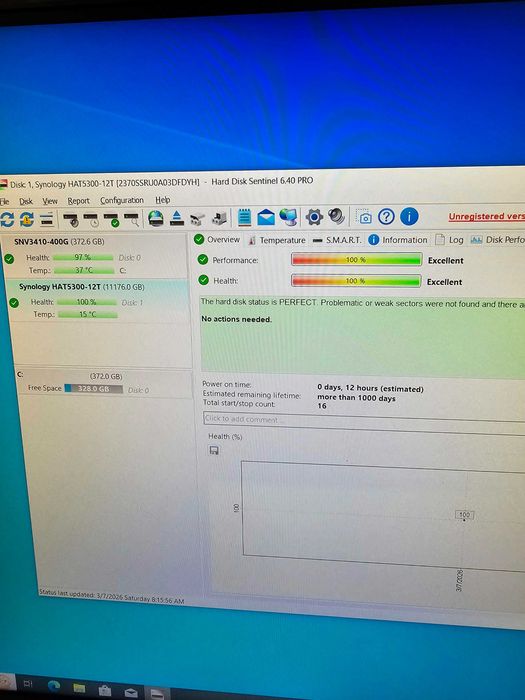
Task: Click the speaker sound icon
Action: (336, 217)
